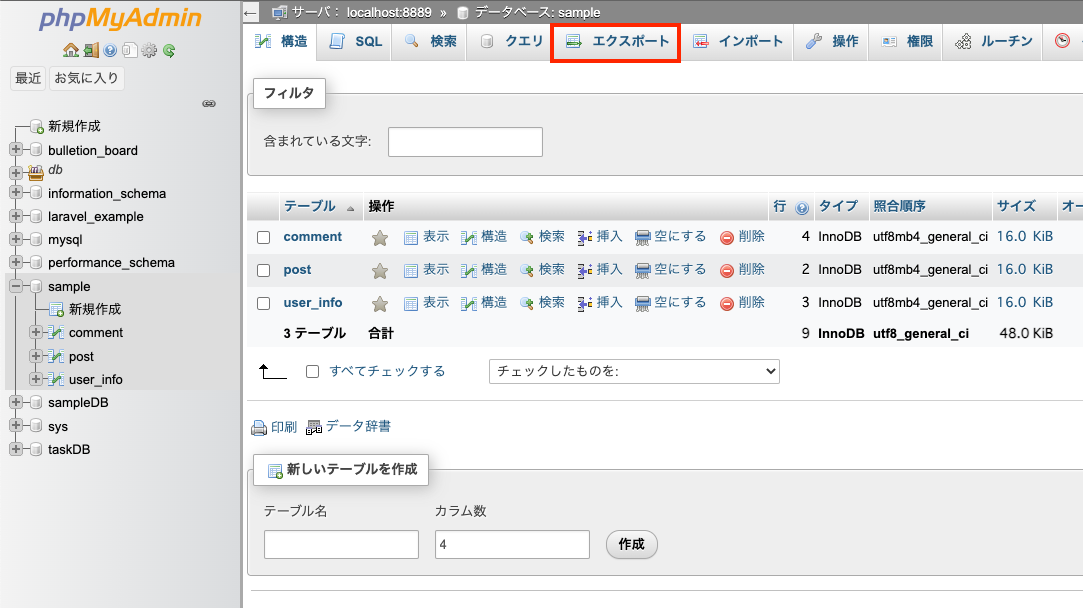Image resolution: width=1083 pixels, height=608 pixels.
Task: Expand the information_schema database node
Action: click(x=16, y=193)
